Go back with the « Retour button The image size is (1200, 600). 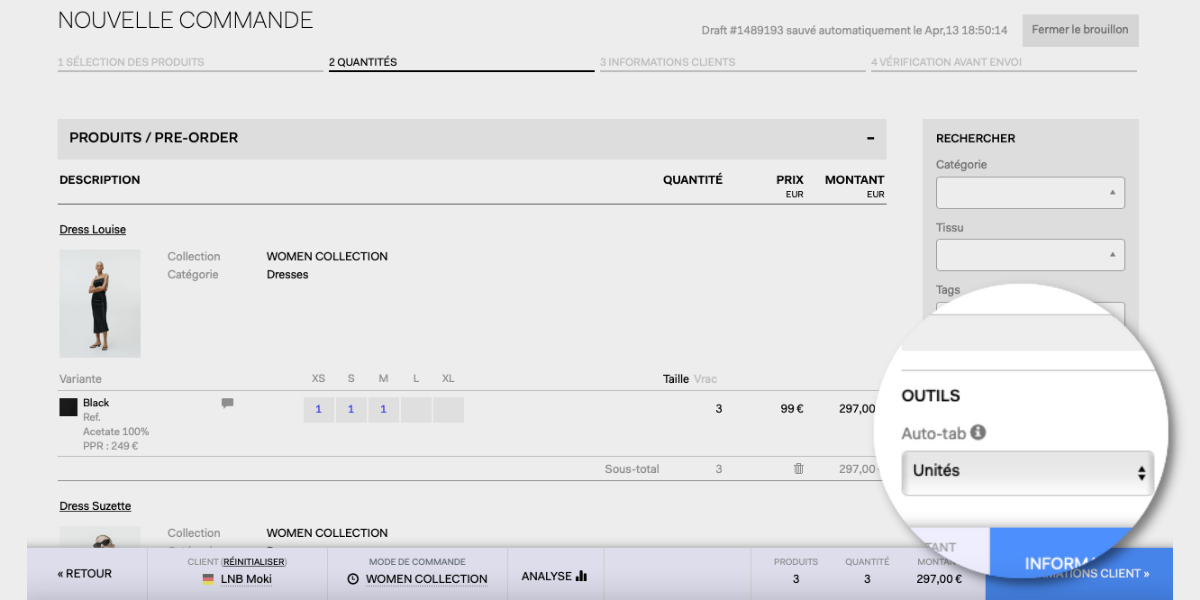coord(85,574)
